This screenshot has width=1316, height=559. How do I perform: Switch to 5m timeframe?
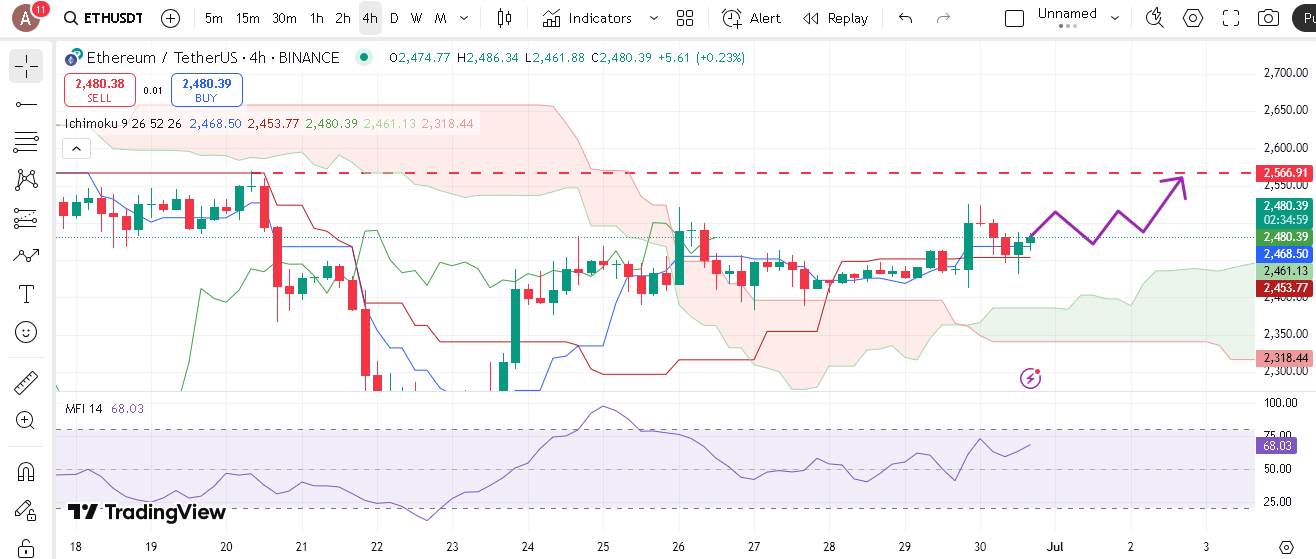(x=214, y=18)
